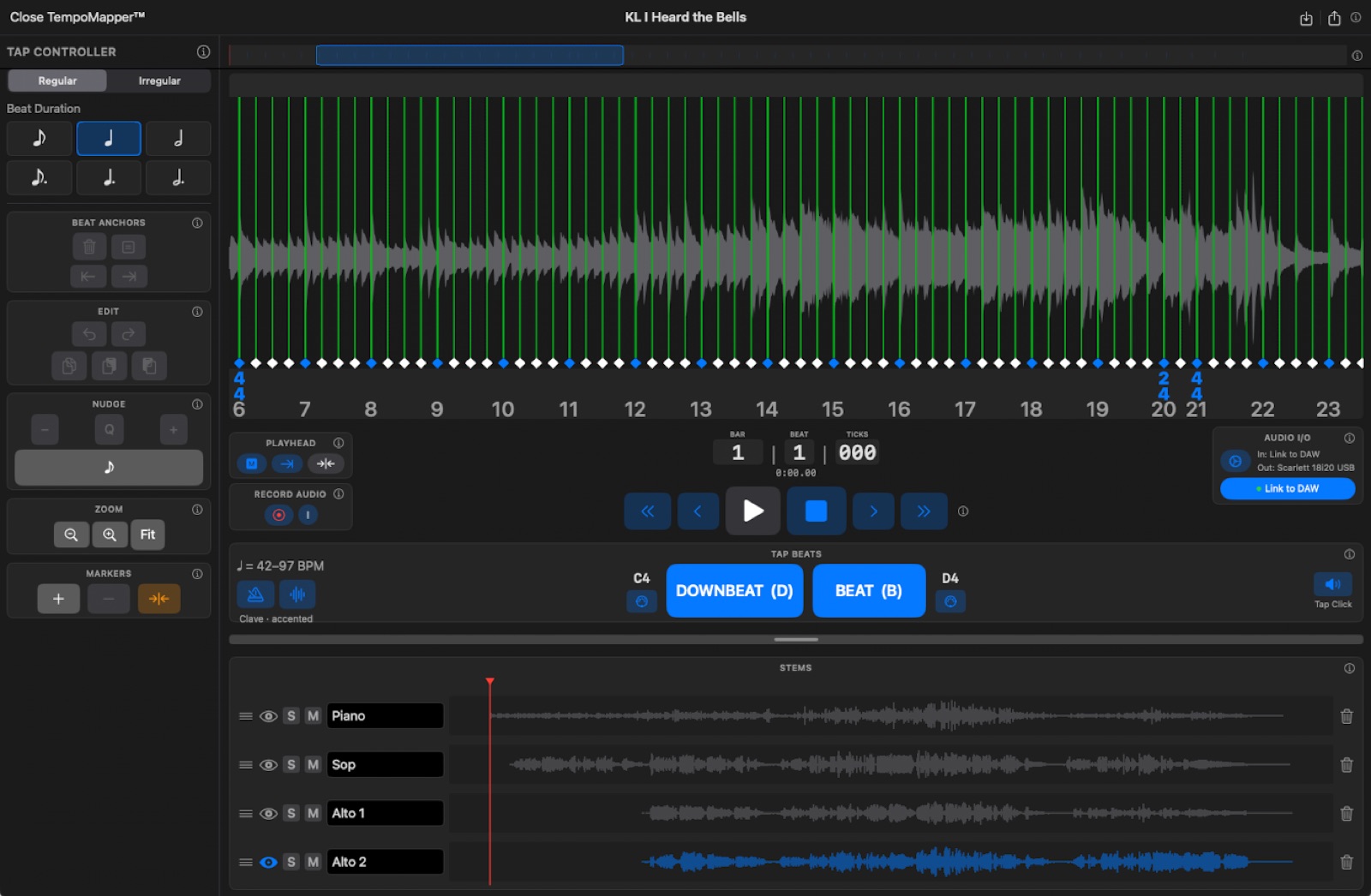Select dotted quarter note duration
This screenshot has height=896, width=1371.
point(109,177)
